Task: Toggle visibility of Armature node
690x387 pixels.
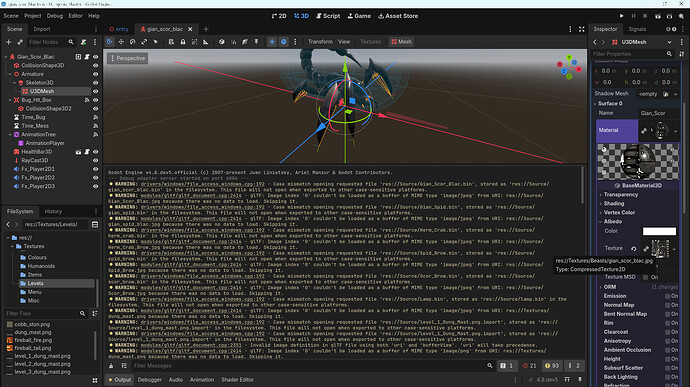Action: pyautogui.click(x=95, y=74)
